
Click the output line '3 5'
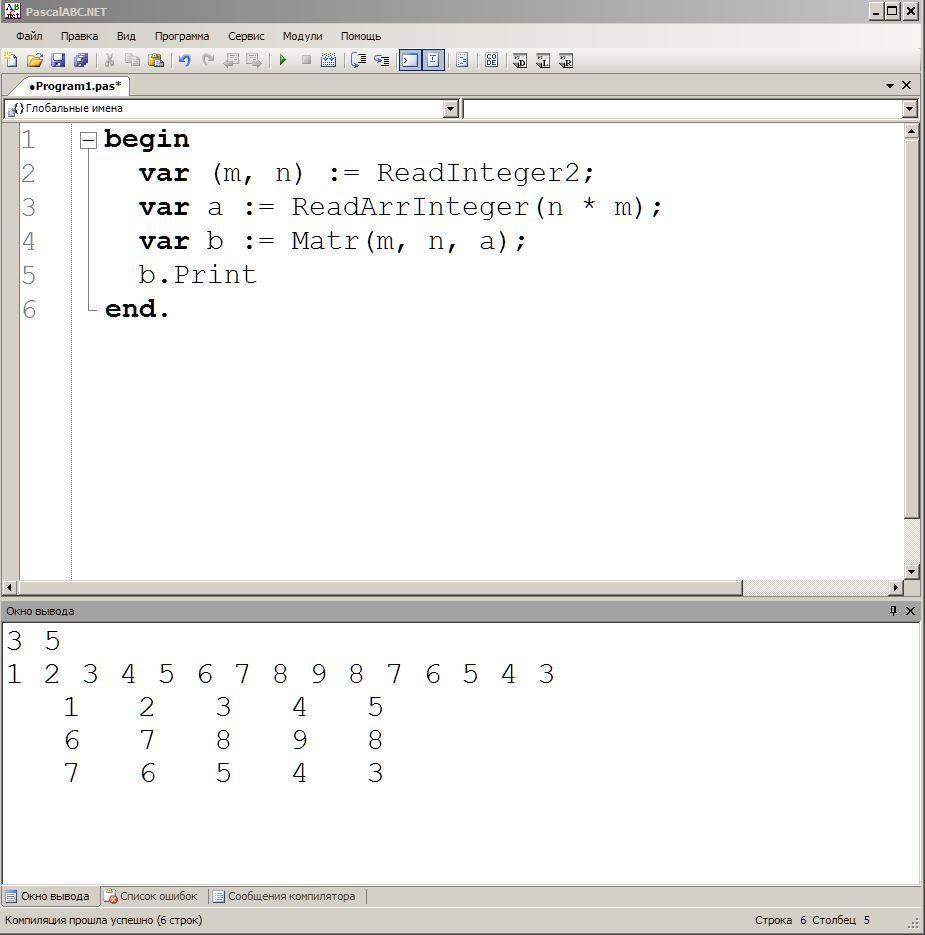point(33,641)
